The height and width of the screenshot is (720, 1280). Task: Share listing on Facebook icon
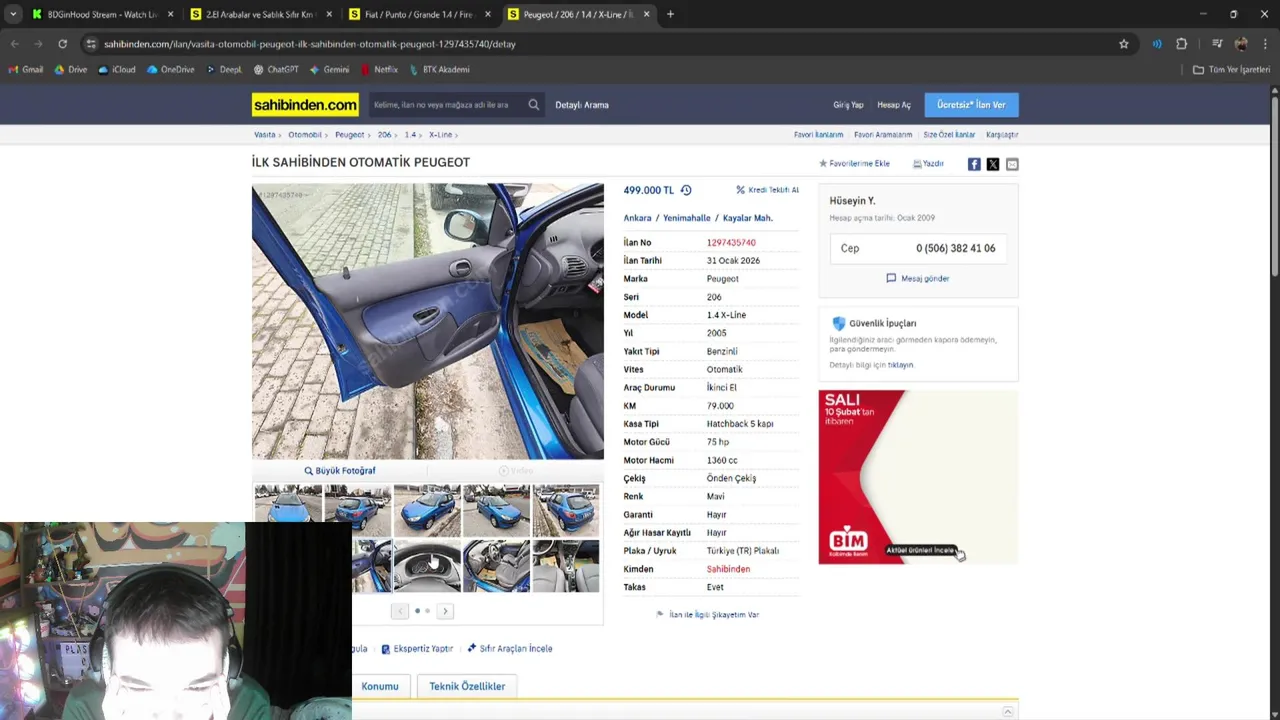coord(974,164)
